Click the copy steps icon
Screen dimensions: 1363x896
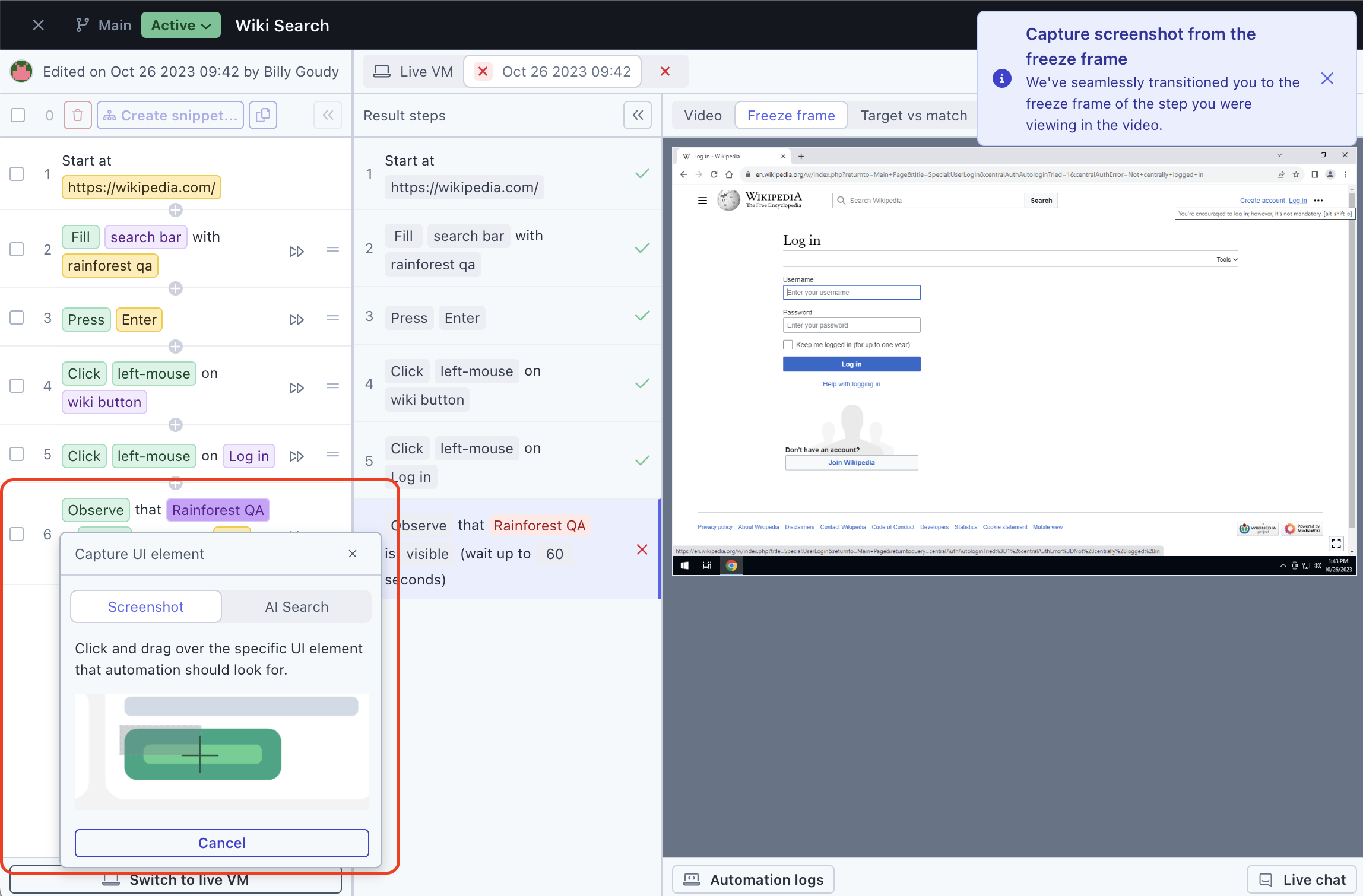pyautogui.click(x=262, y=115)
